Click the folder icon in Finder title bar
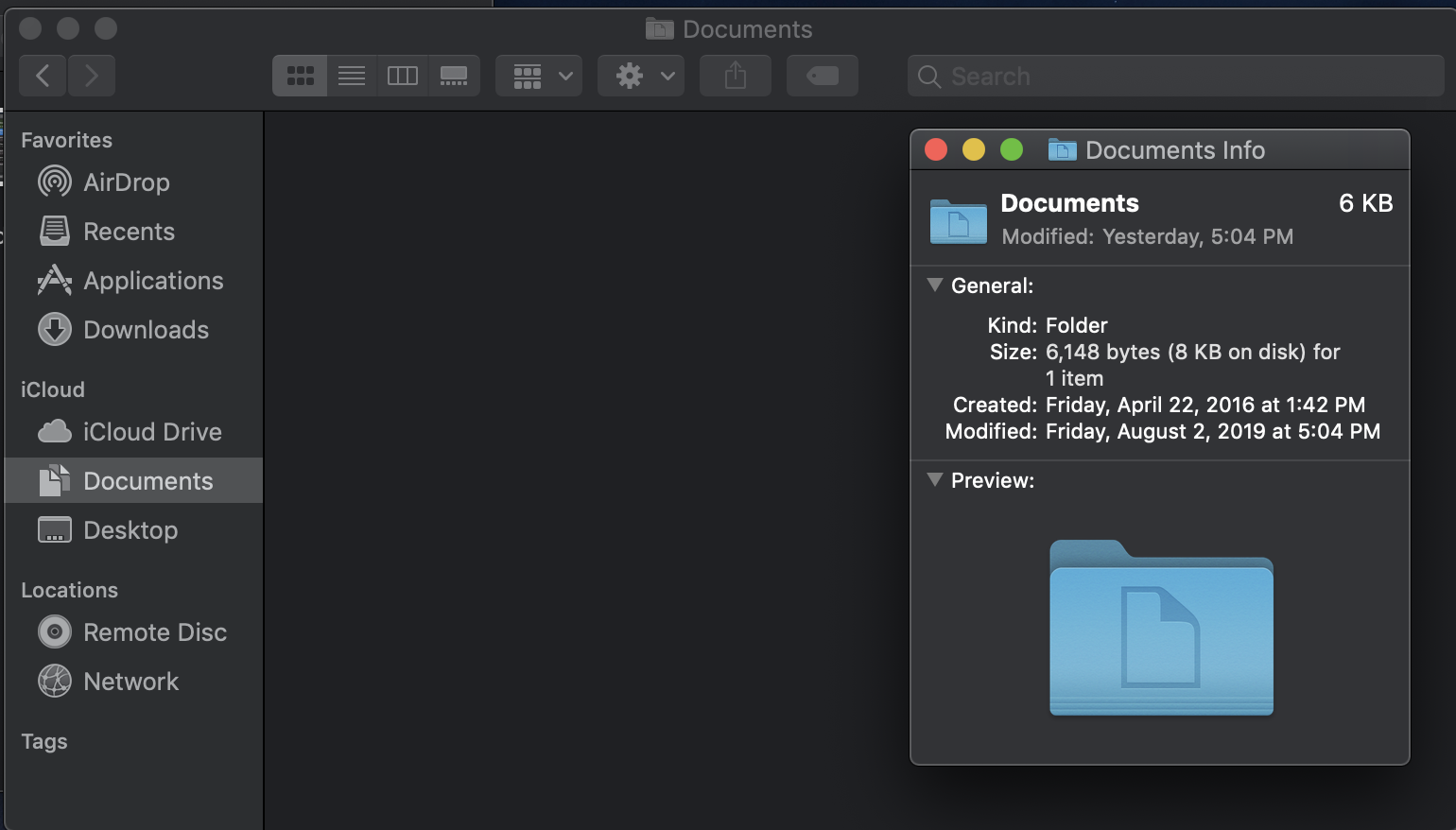 [660, 28]
